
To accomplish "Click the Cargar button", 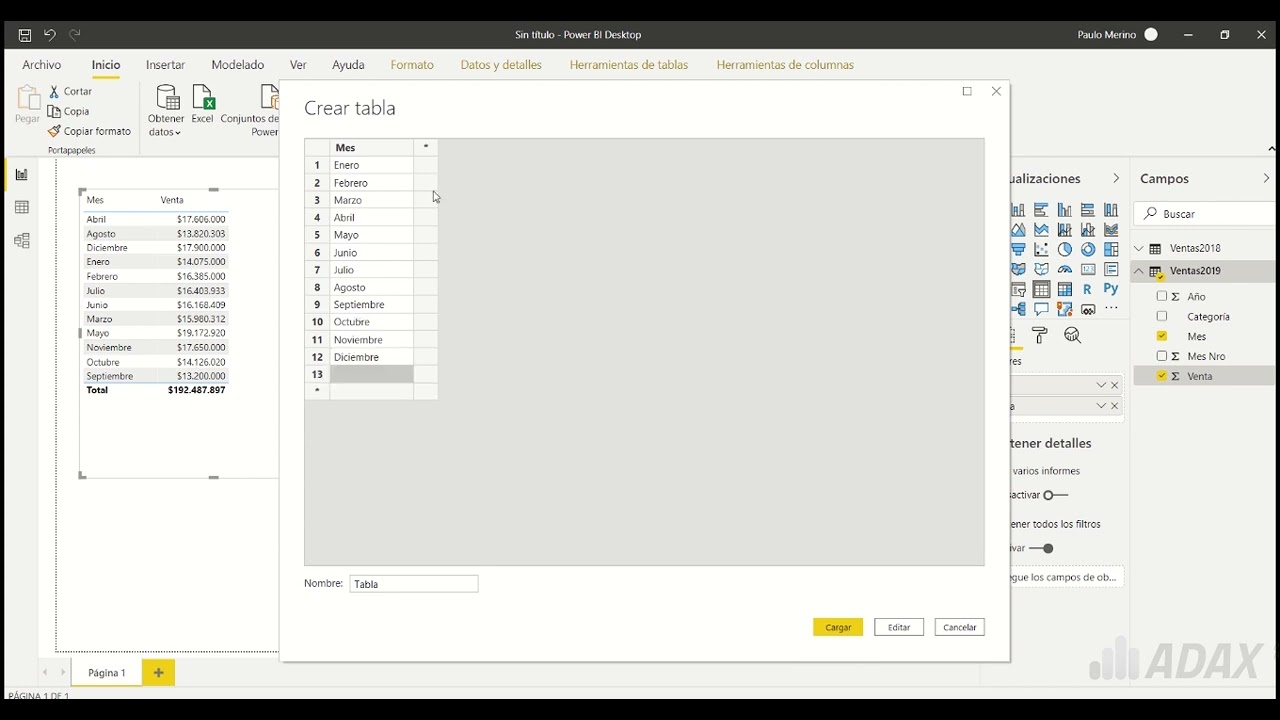I will click(838, 627).
